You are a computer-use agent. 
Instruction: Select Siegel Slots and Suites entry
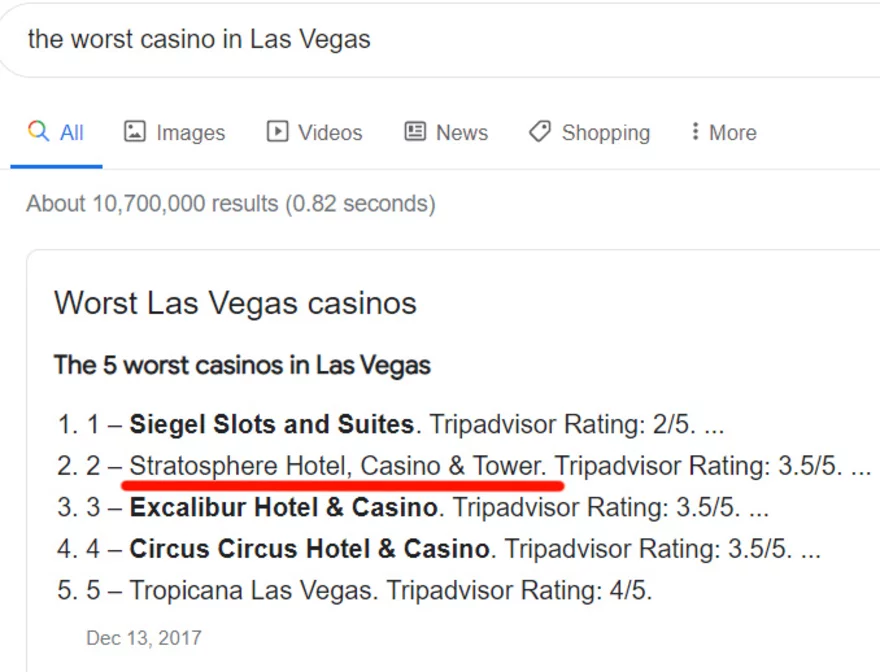pos(271,424)
